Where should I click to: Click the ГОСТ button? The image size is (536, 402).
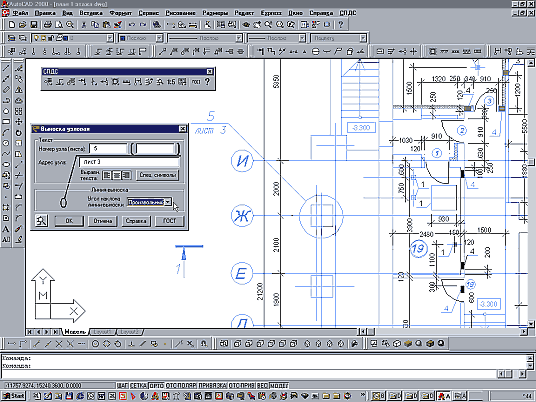click(x=170, y=220)
